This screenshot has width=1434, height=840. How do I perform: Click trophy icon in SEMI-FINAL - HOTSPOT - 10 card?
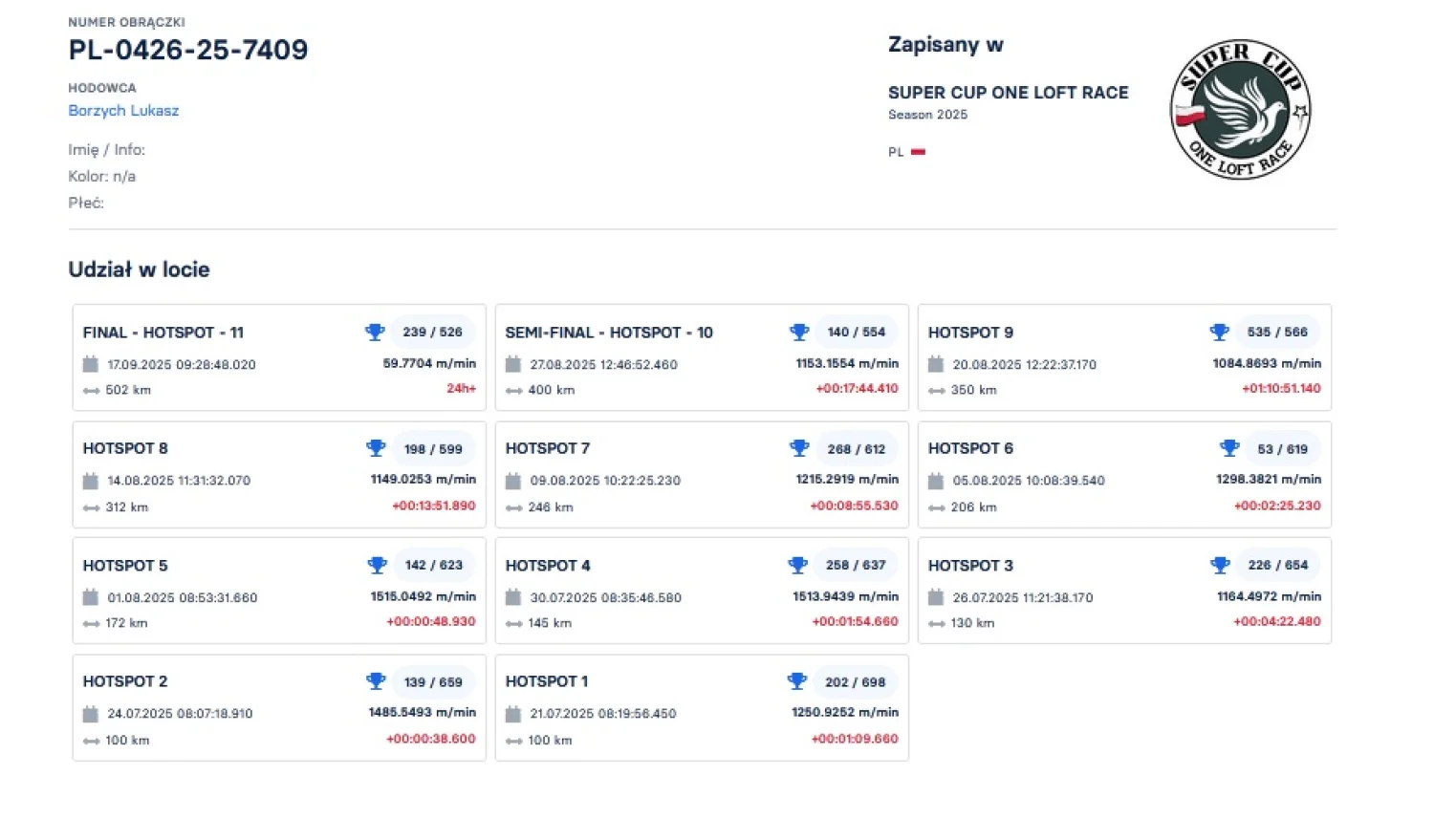pyautogui.click(x=799, y=332)
